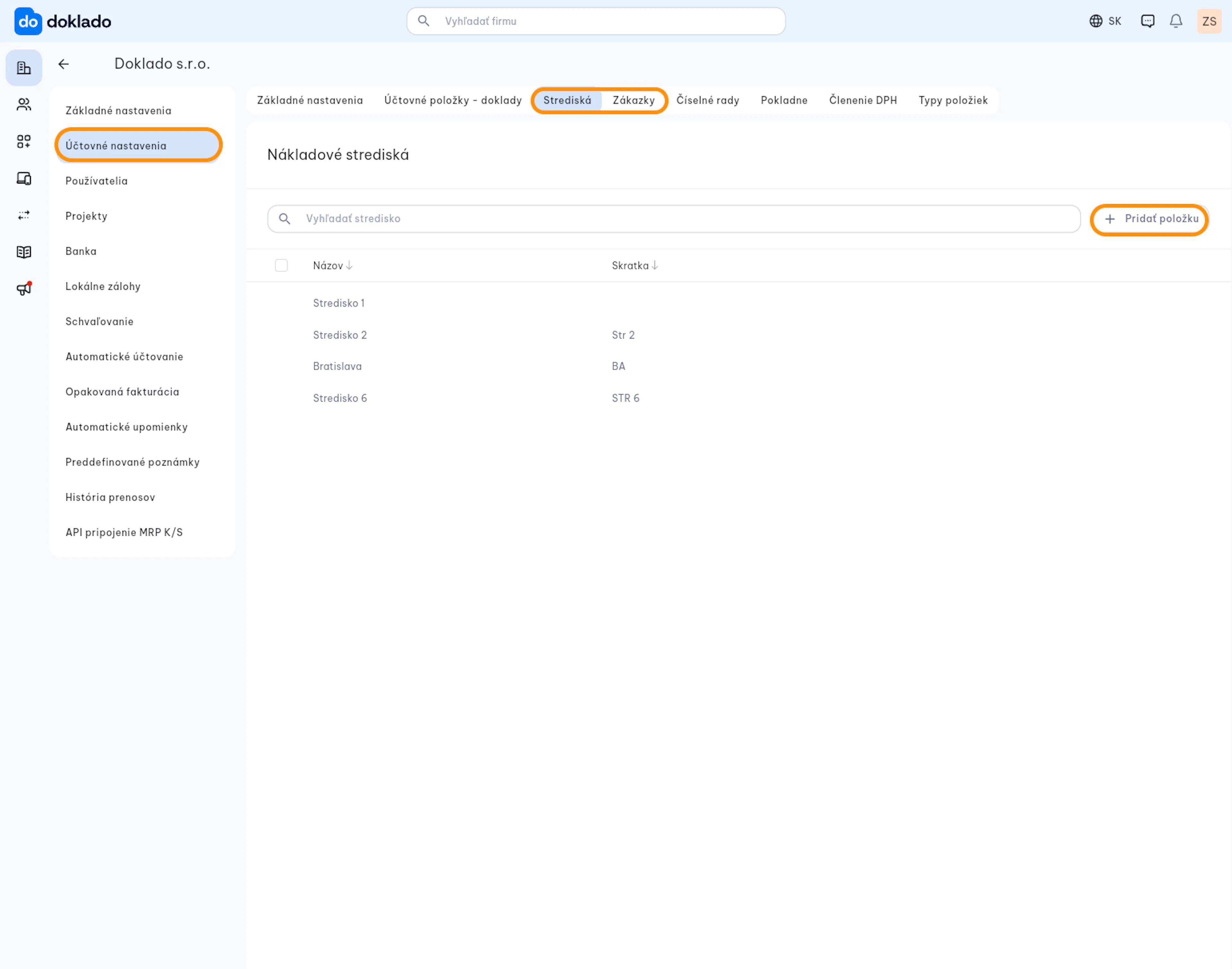
Task: Open the megaphone announcements icon
Action: (24, 289)
